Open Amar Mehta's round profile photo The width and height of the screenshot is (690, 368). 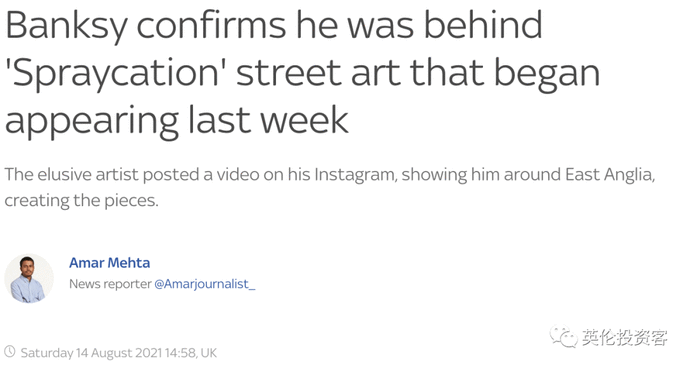pyautogui.click(x=29, y=278)
